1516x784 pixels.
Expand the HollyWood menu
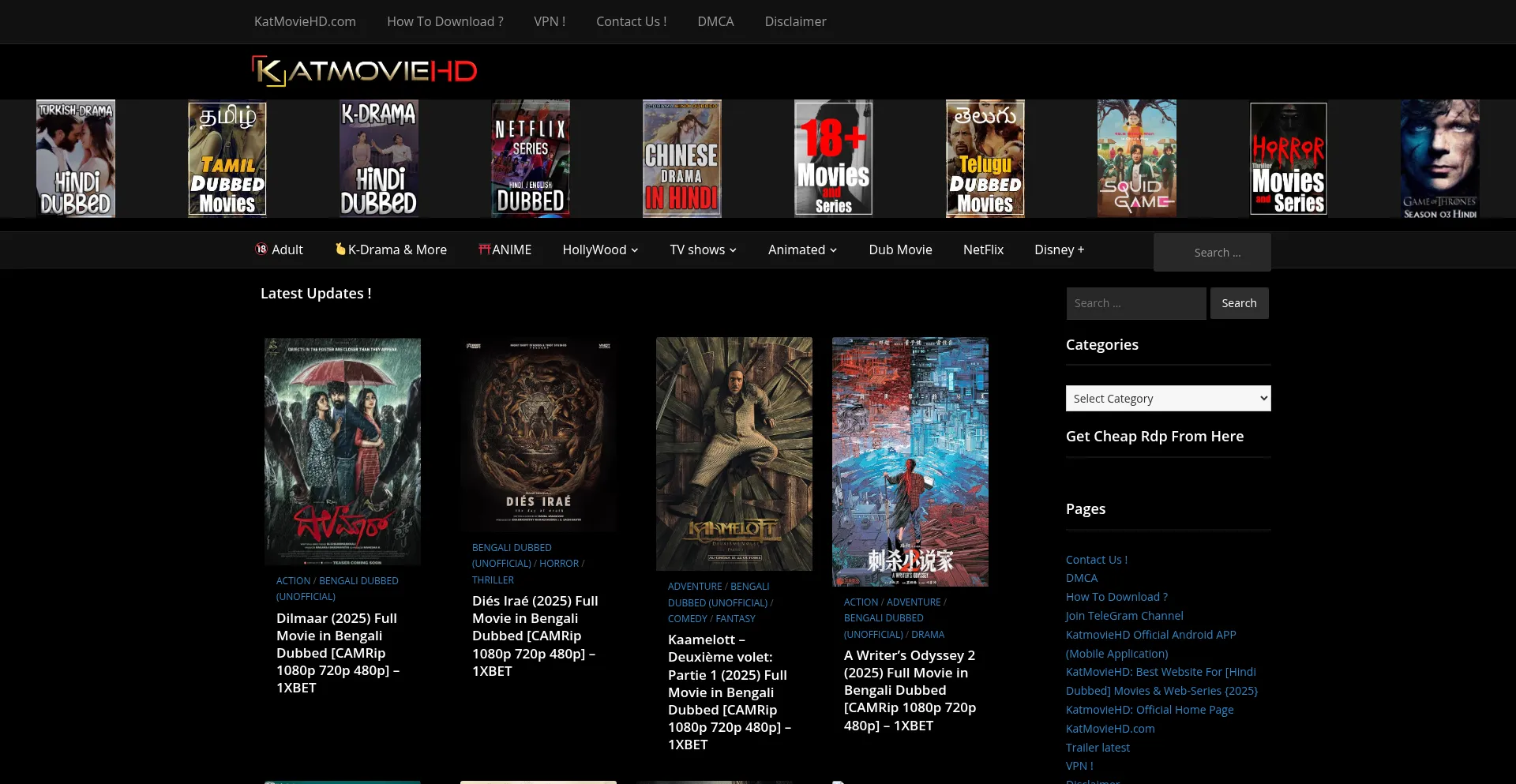599,249
